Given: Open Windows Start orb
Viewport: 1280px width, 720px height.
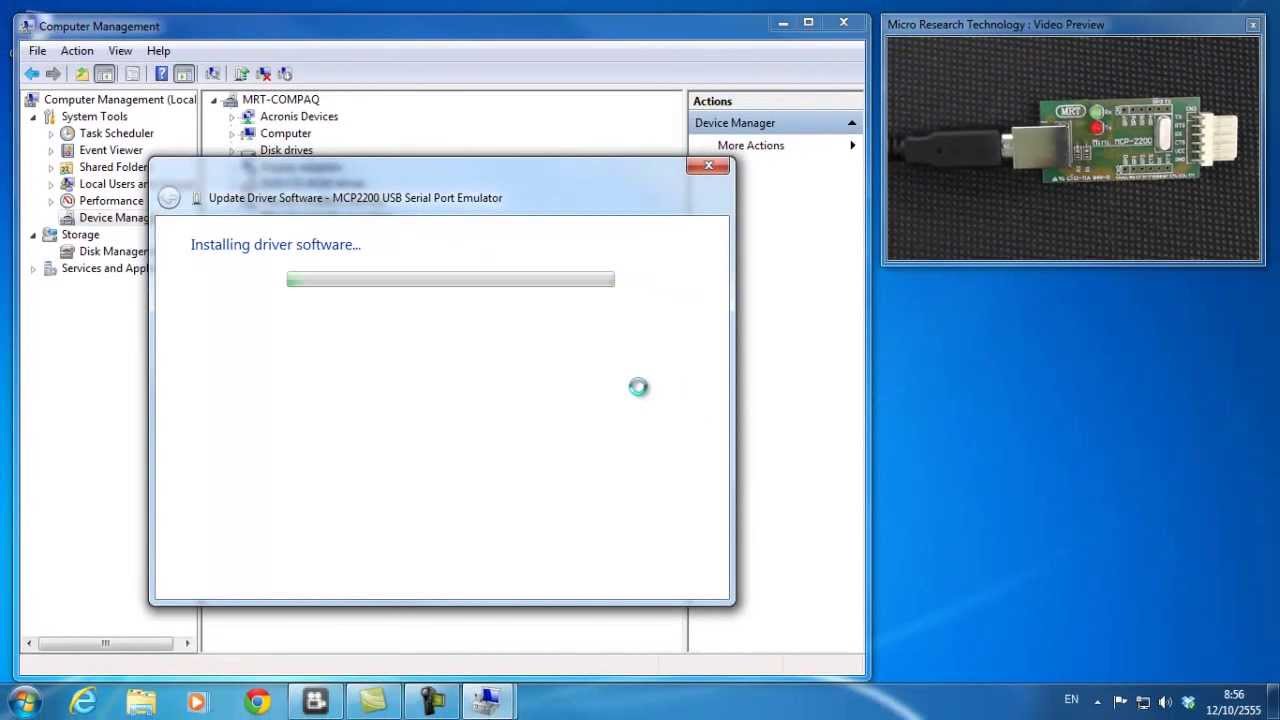Looking at the screenshot, I should [x=24, y=701].
